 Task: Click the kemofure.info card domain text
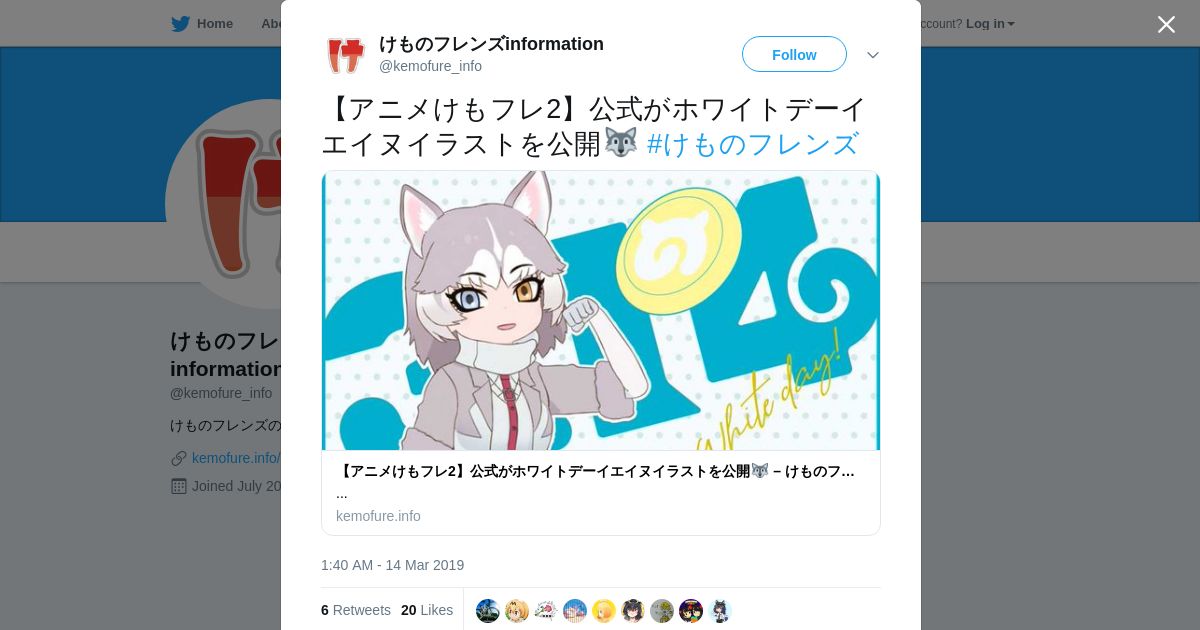[378, 516]
